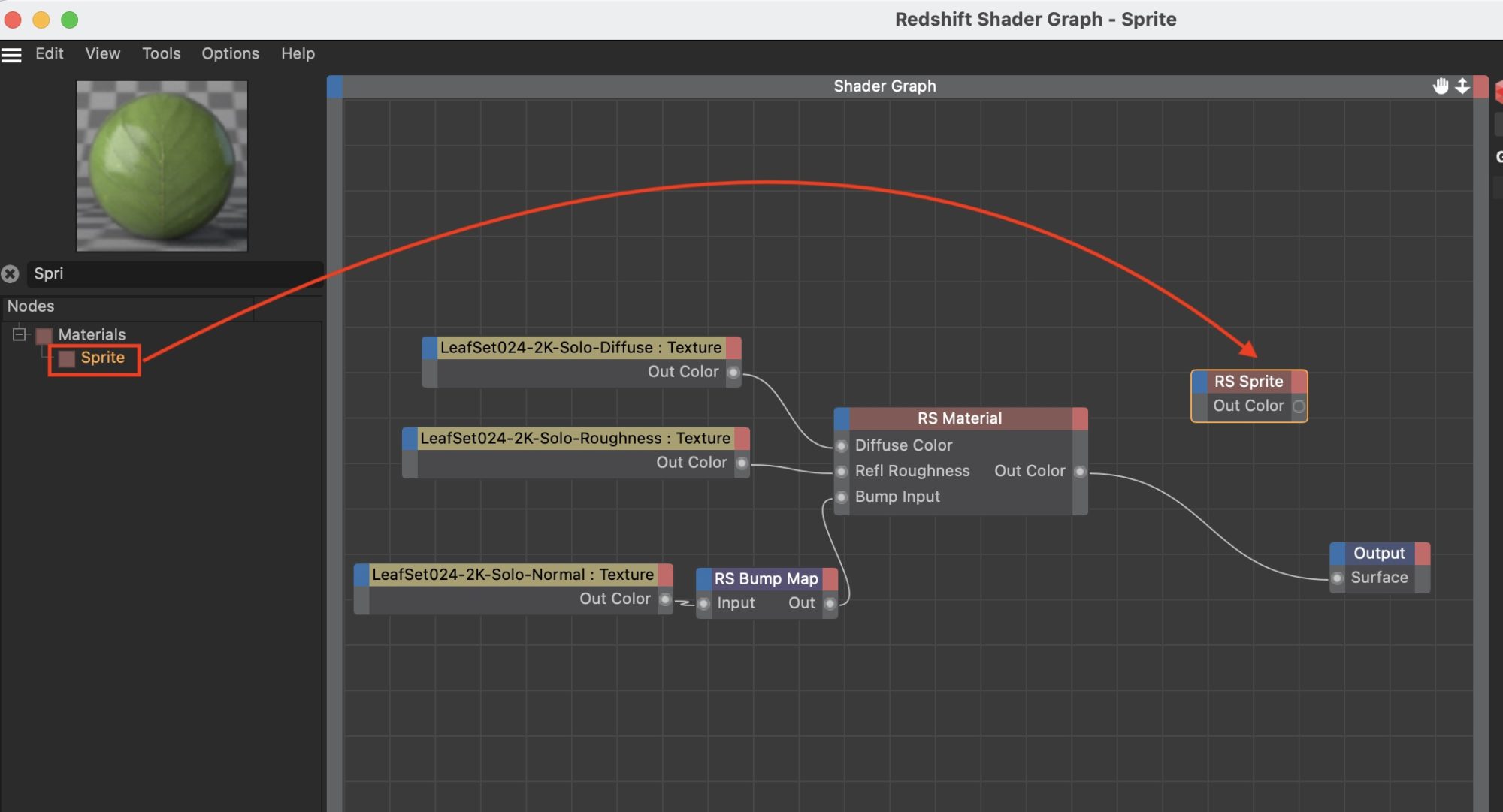This screenshot has width=1503, height=812.
Task: Click red corner of RS Sprite node header
Action: click(1299, 382)
